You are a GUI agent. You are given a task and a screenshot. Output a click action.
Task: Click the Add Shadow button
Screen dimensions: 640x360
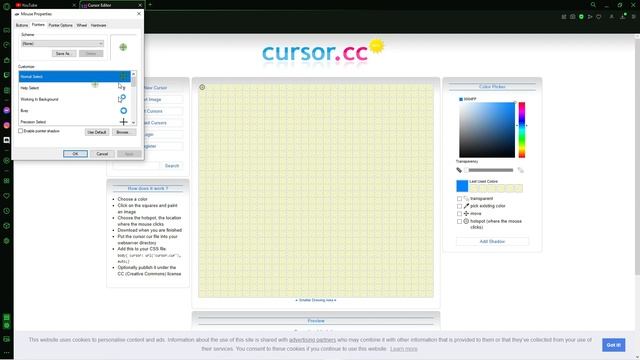(492, 242)
